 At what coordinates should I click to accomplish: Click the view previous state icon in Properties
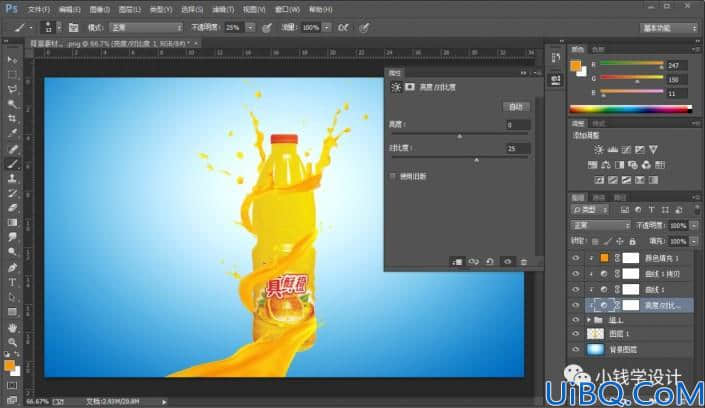[473, 262]
